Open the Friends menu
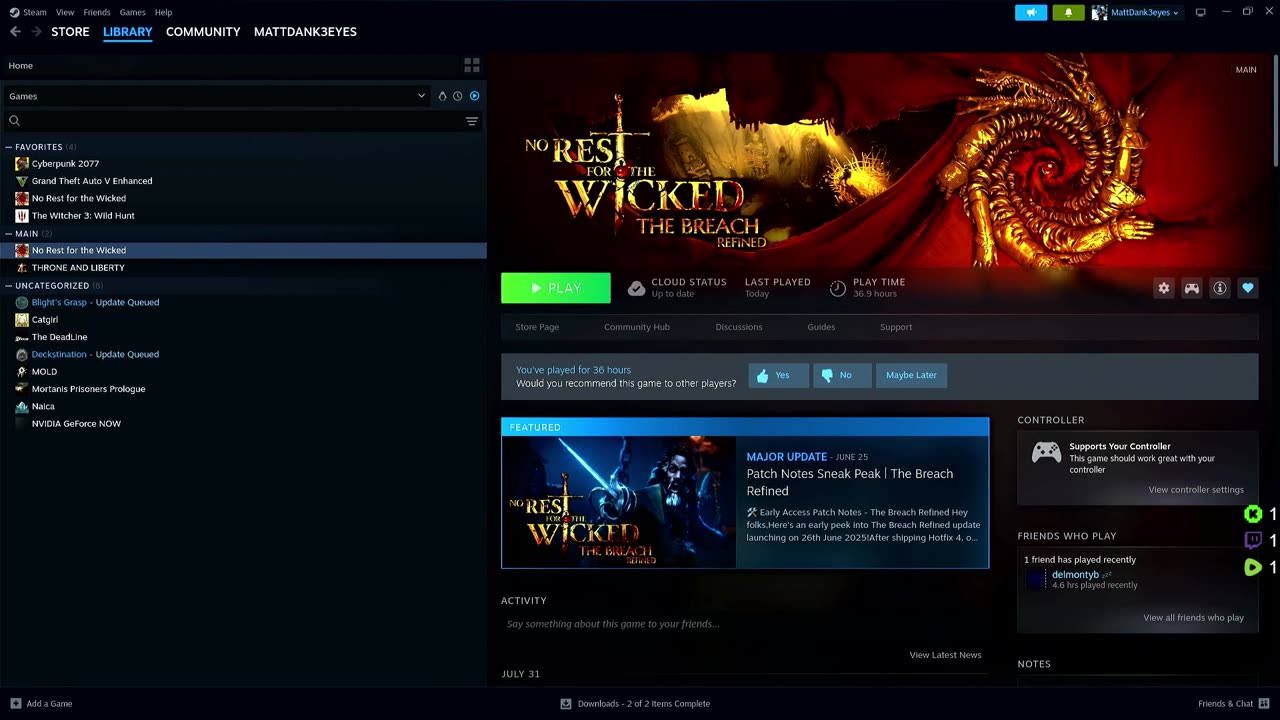 coord(97,12)
